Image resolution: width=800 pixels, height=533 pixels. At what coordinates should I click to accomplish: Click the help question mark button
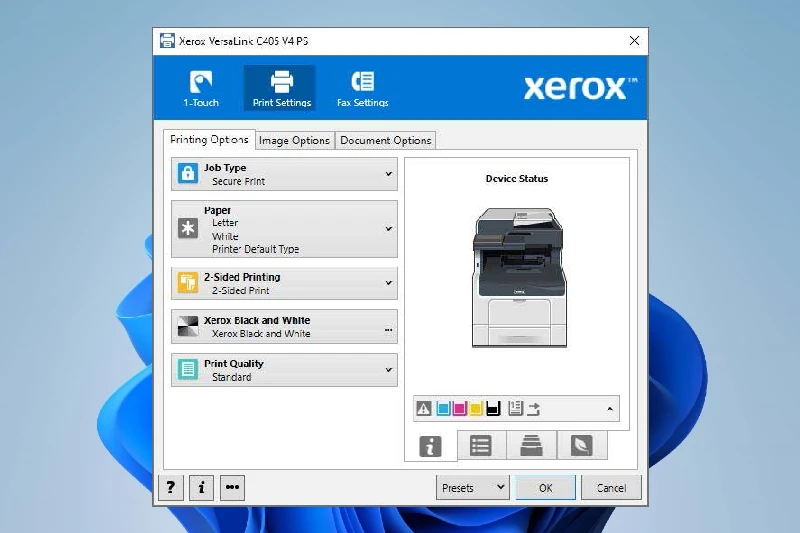click(x=171, y=487)
